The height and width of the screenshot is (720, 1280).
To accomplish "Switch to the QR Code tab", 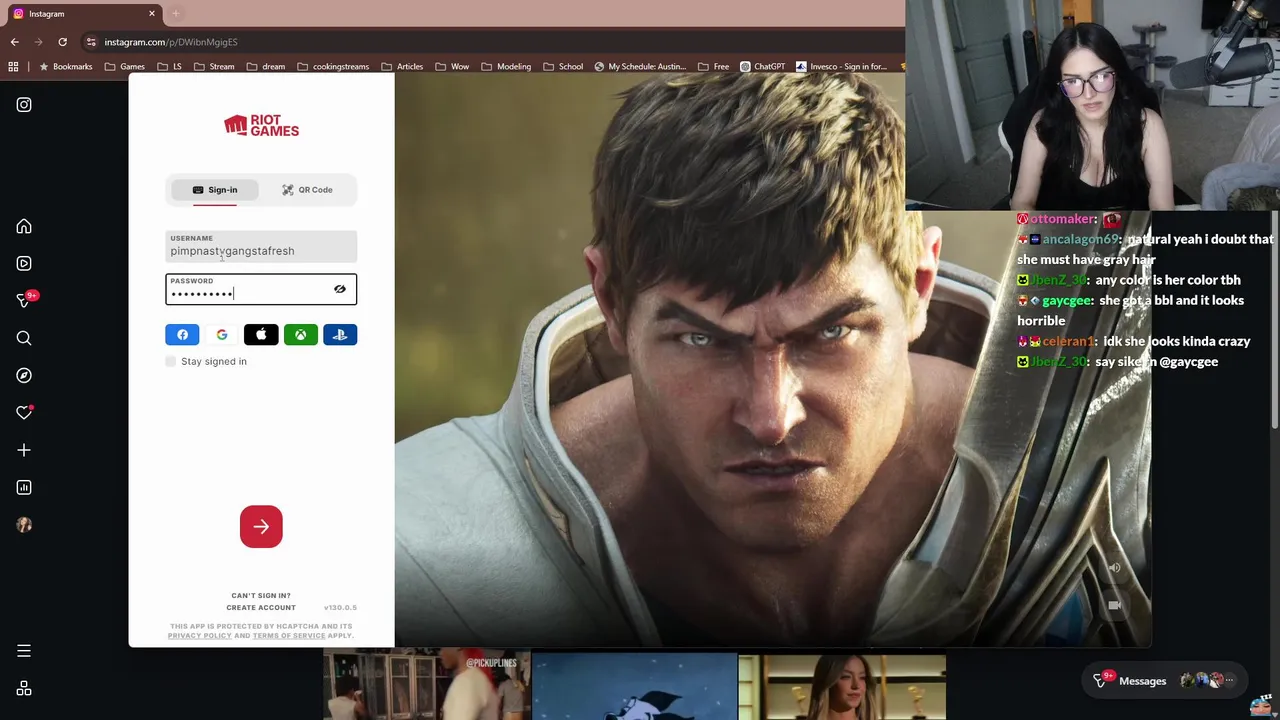I will pyautogui.click(x=307, y=190).
